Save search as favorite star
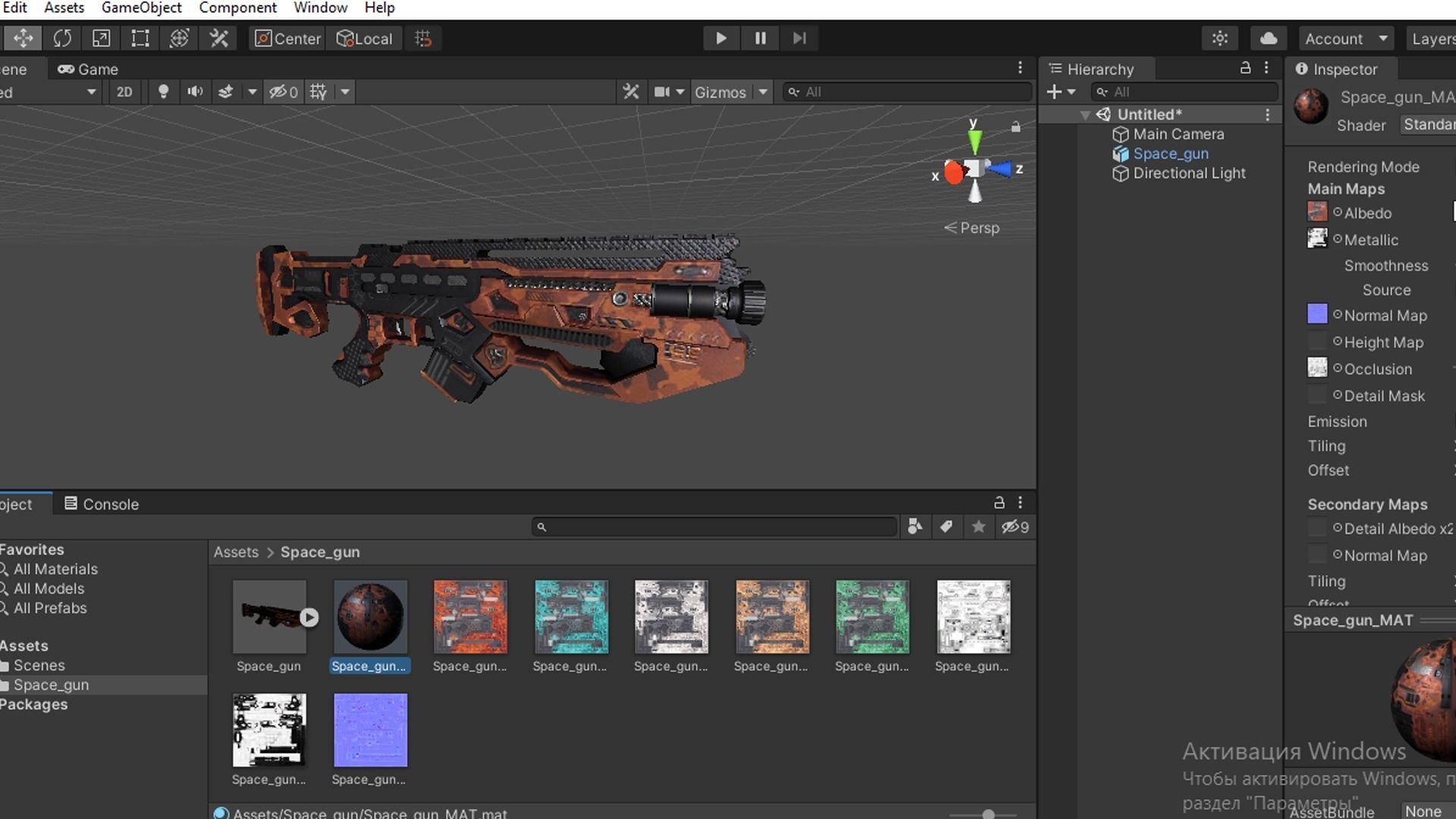The image size is (1456, 819). (x=978, y=527)
